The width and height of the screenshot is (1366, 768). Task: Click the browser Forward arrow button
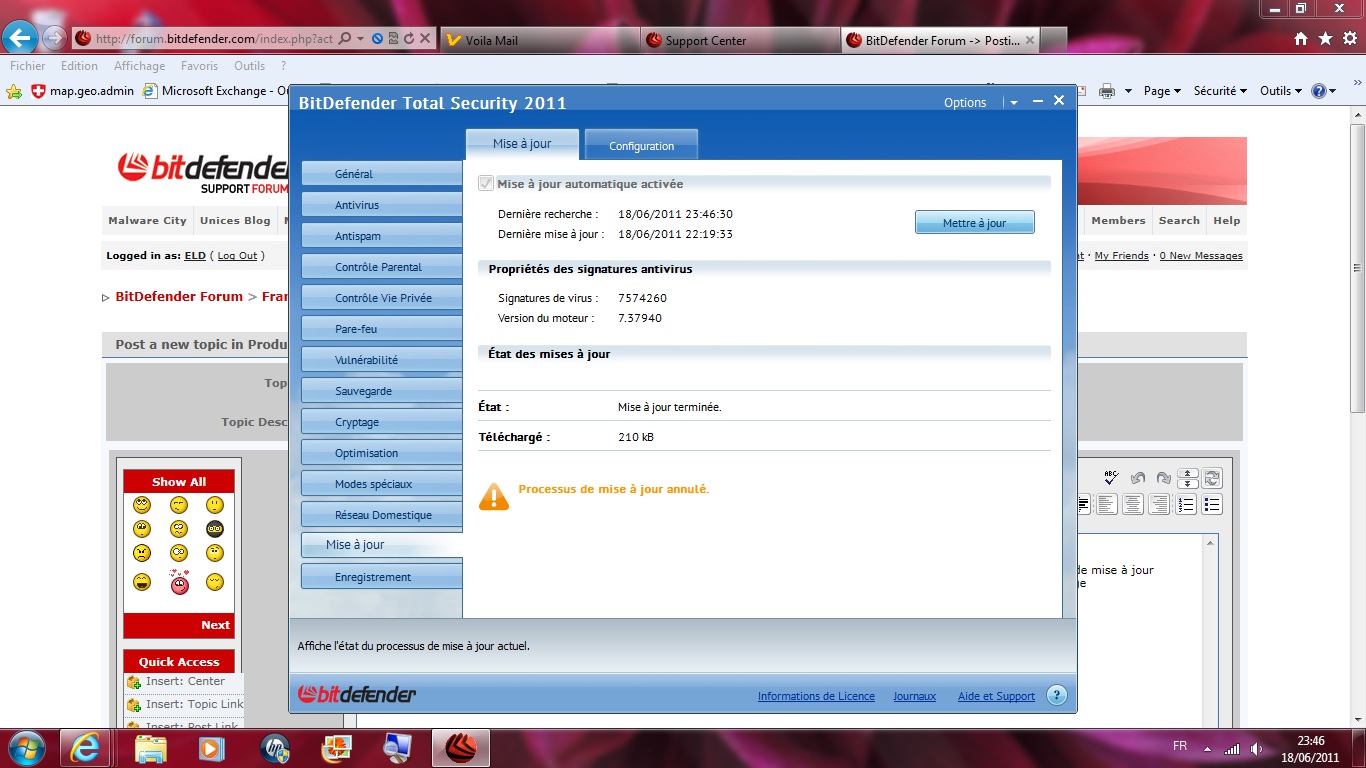(x=54, y=39)
